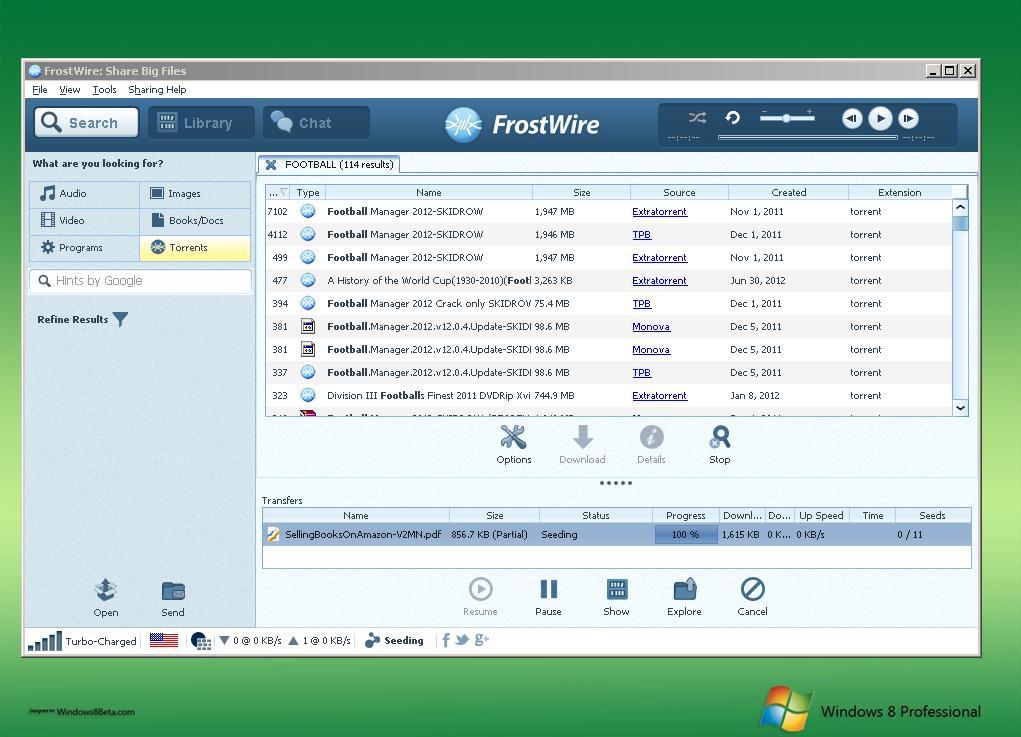This screenshot has width=1021, height=737.
Task: Click the Details info icon
Action: coord(651,438)
